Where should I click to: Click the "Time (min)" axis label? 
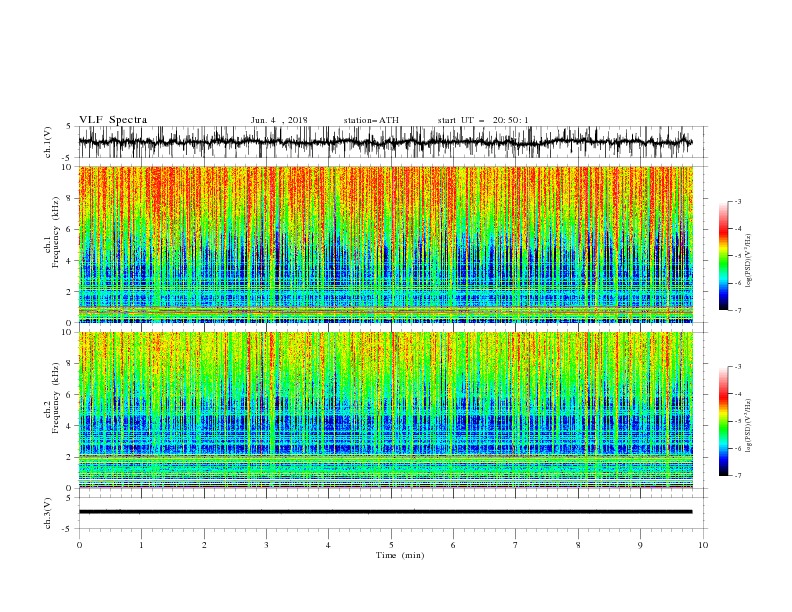[x=400, y=555]
